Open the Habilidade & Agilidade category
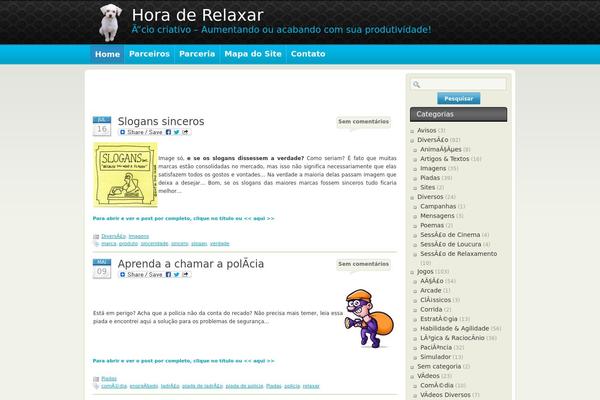 coord(455,328)
